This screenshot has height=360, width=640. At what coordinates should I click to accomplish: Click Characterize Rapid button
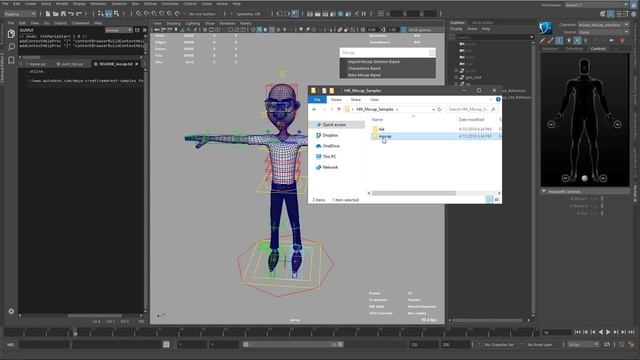[x=364, y=68]
